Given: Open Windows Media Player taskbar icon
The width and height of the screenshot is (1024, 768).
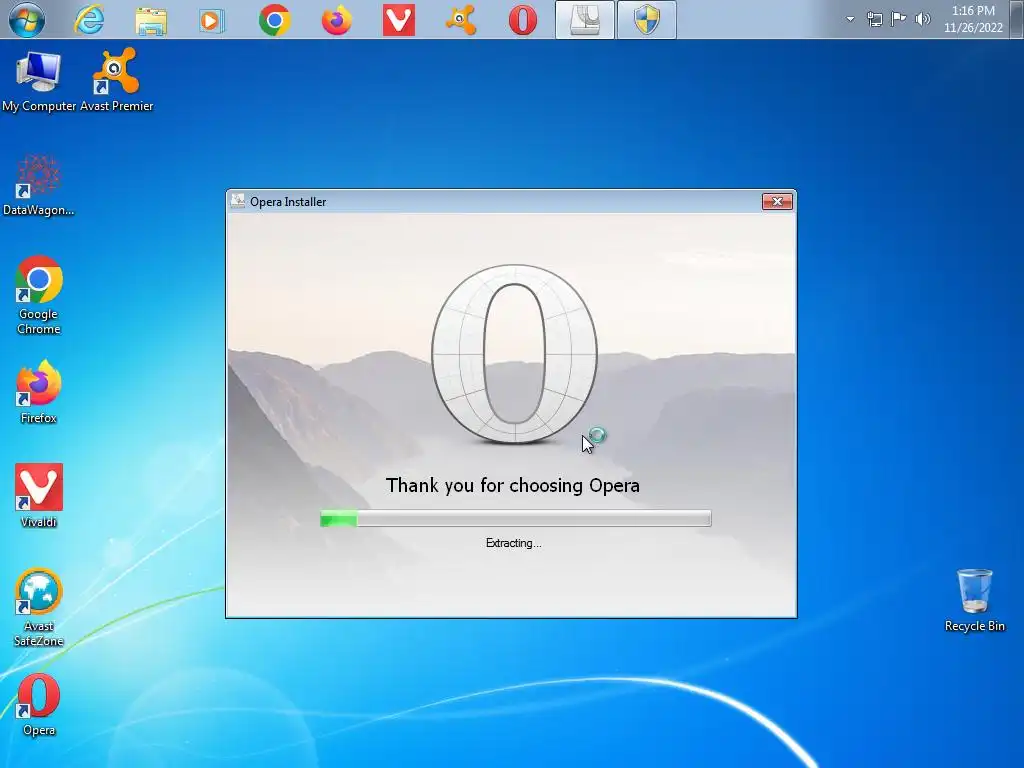Looking at the screenshot, I should 212,20.
